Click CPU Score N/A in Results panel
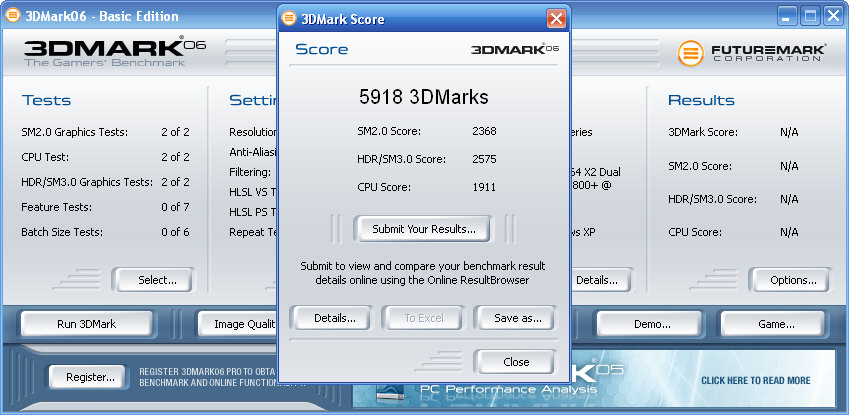This screenshot has width=849, height=415. (789, 232)
